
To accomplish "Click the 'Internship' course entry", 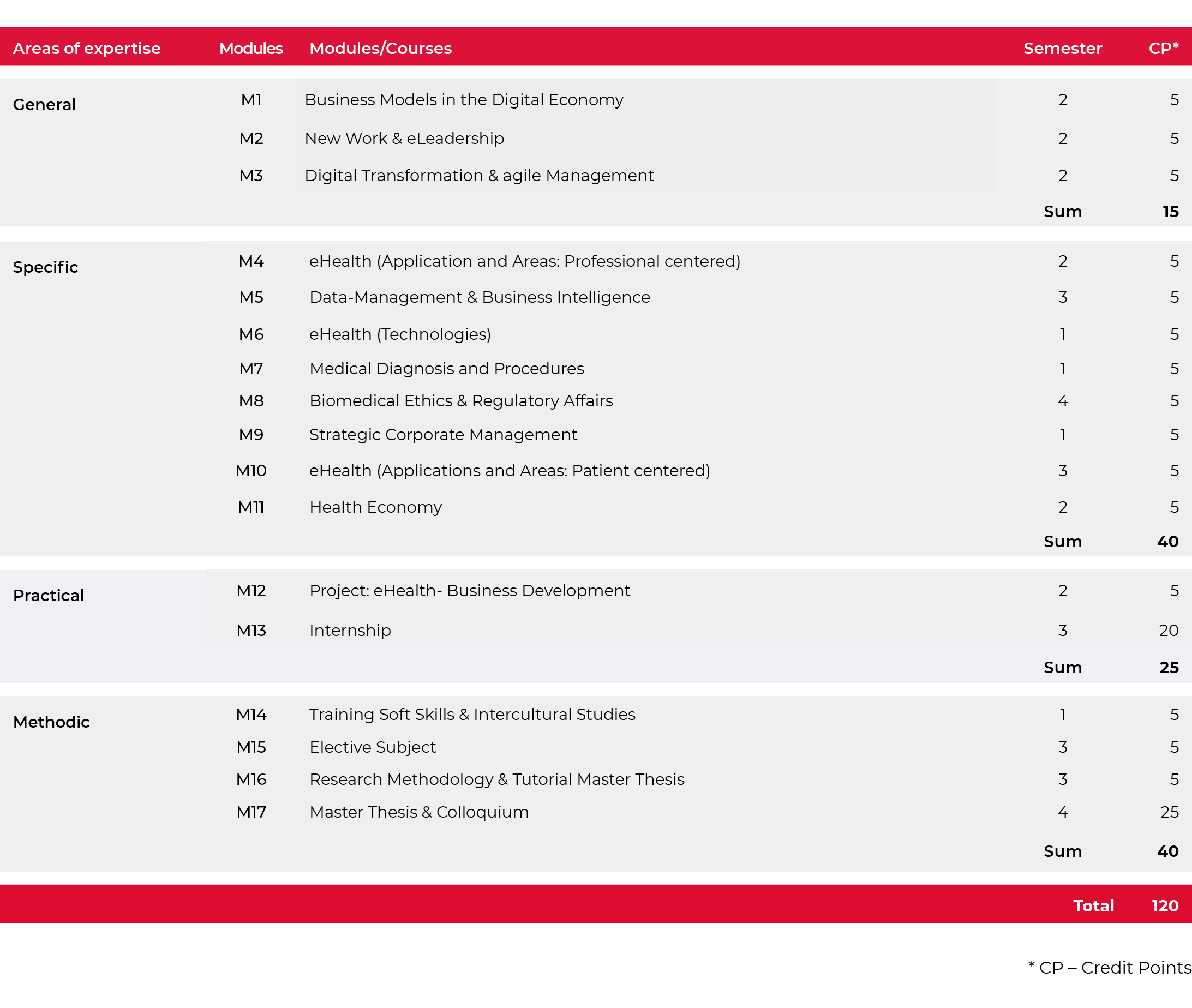I will tap(350, 631).
